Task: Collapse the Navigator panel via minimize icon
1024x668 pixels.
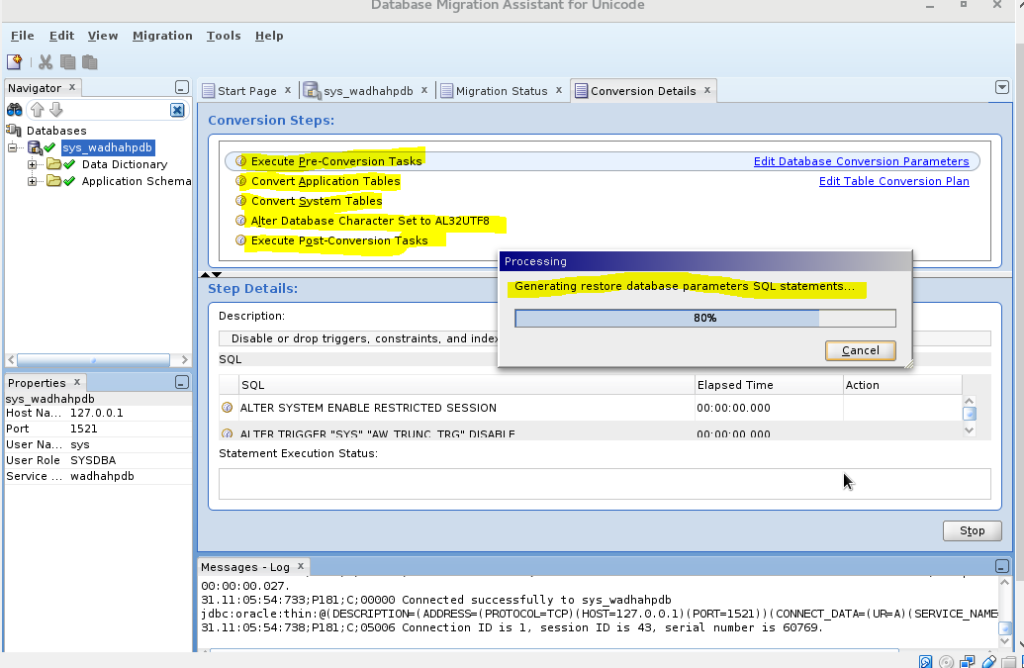Action: coord(181,87)
